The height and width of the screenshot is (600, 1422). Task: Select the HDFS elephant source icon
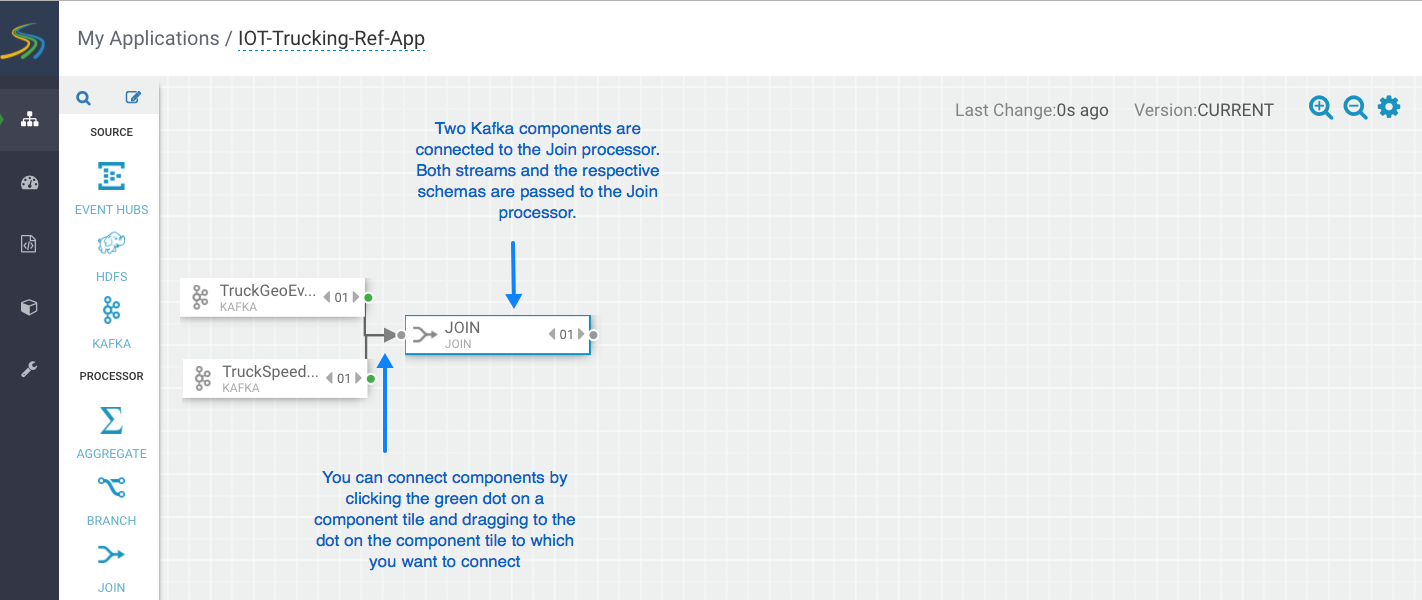(111, 244)
